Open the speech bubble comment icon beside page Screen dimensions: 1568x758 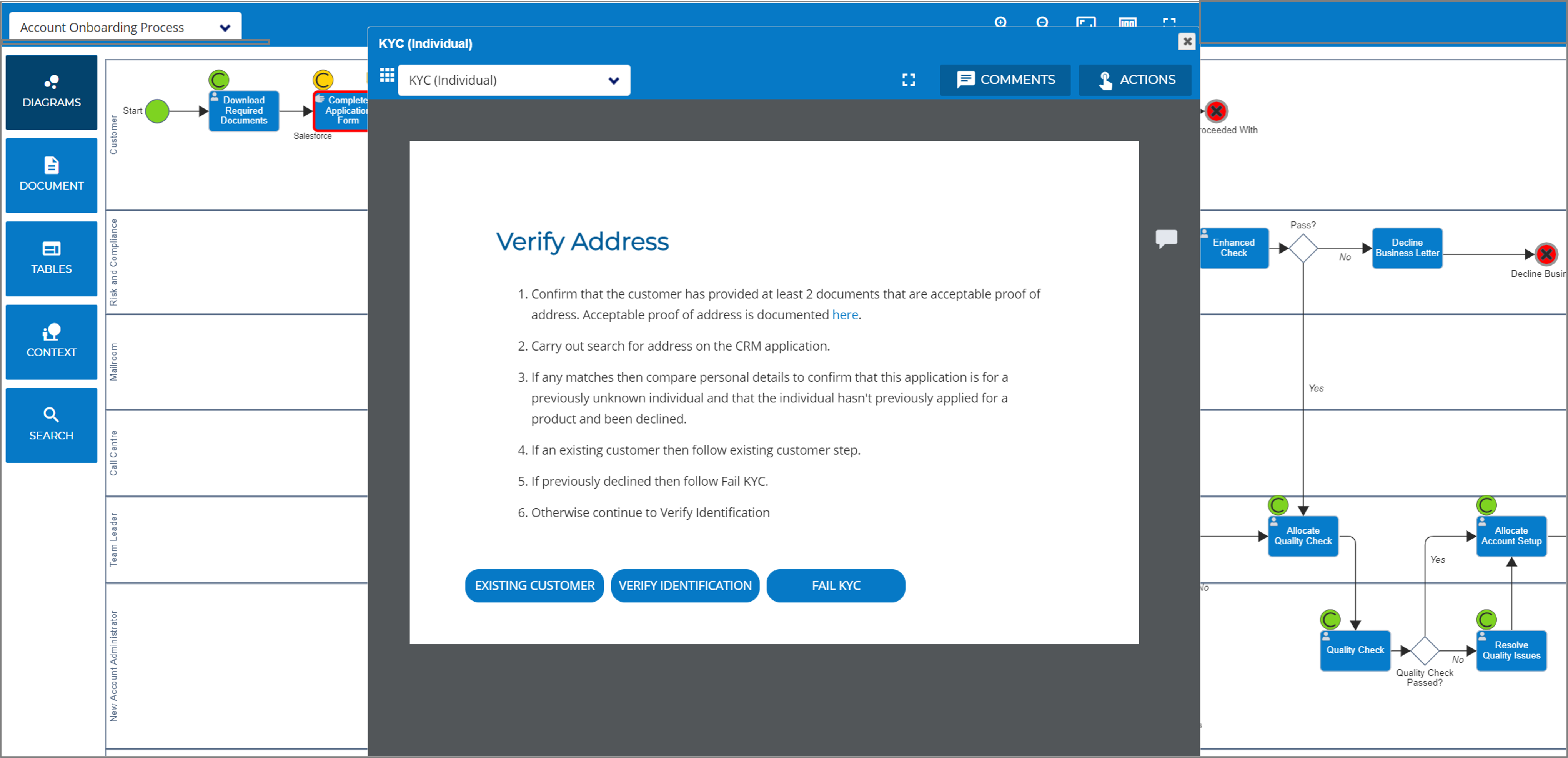[x=1166, y=238]
